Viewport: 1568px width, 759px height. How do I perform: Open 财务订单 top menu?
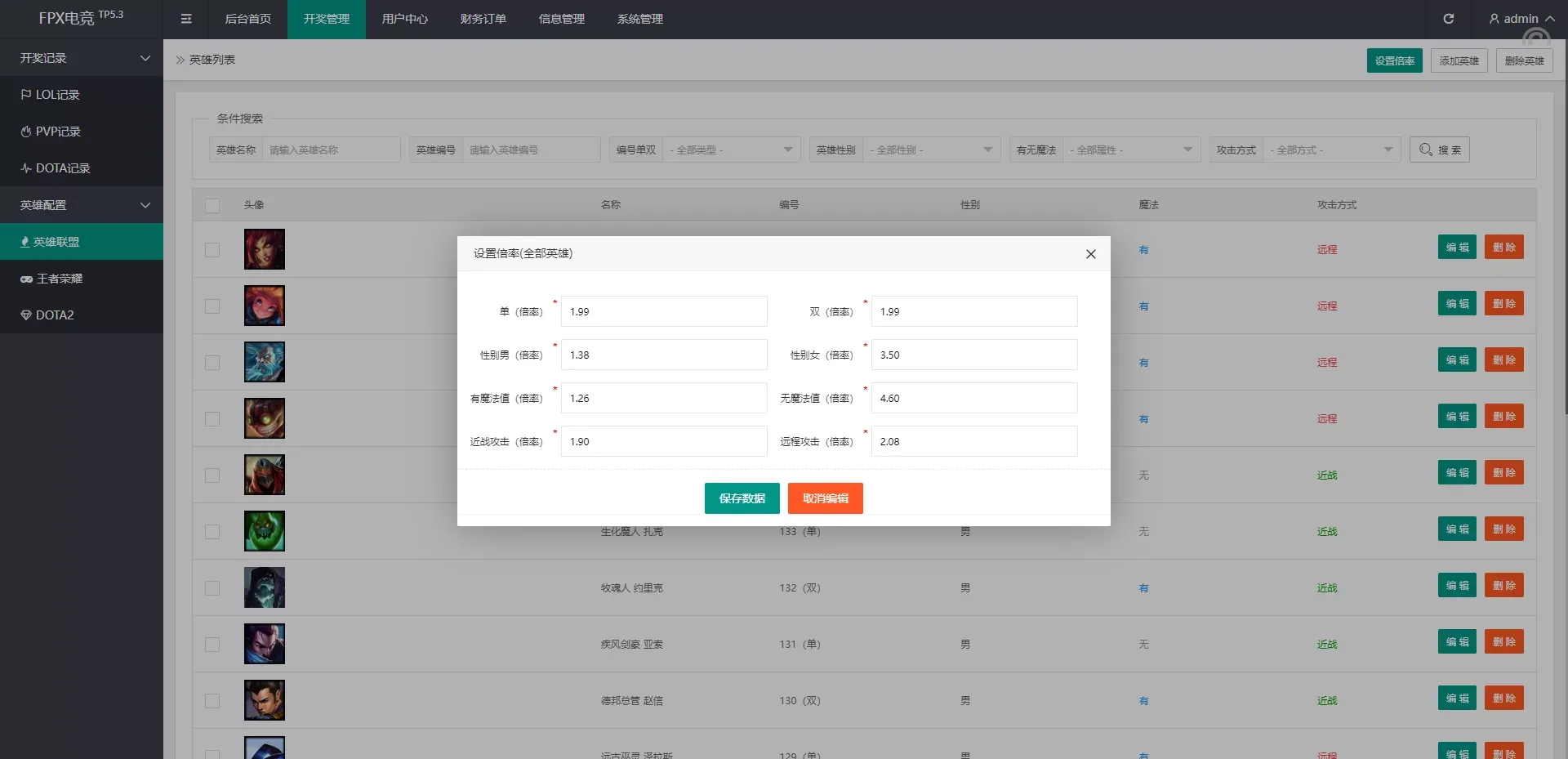click(x=483, y=19)
